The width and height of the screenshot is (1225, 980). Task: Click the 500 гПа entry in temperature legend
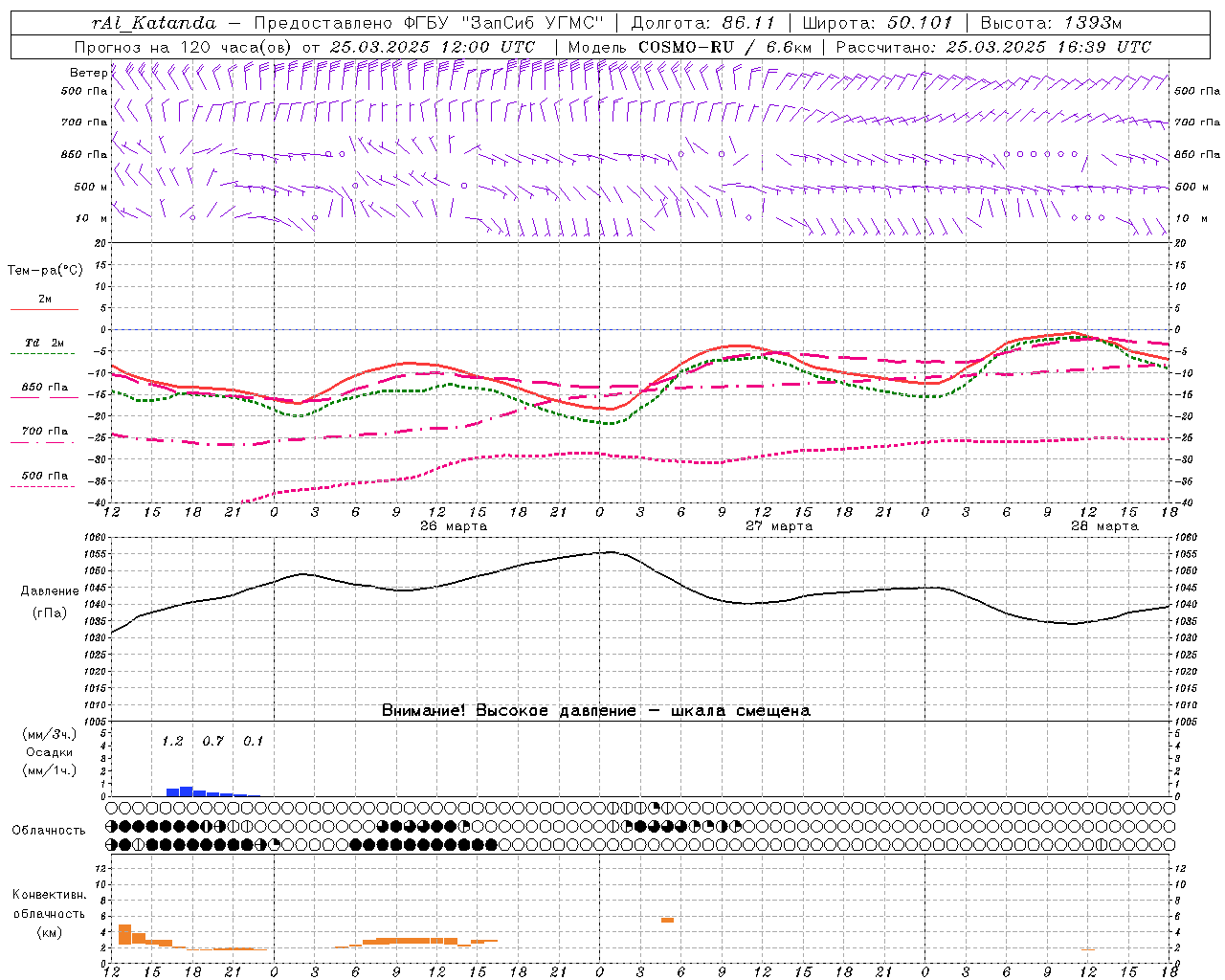[44, 475]
